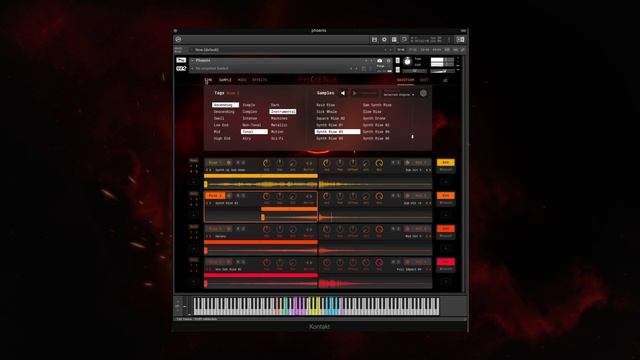Toggle the Low End tag

tap(221, 125)
